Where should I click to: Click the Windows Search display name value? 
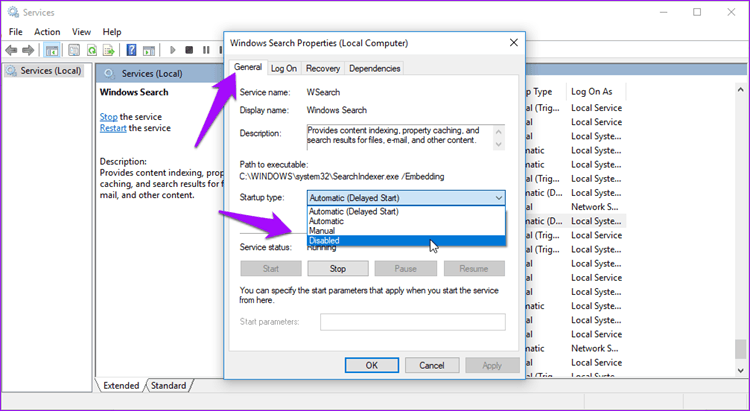337,110
